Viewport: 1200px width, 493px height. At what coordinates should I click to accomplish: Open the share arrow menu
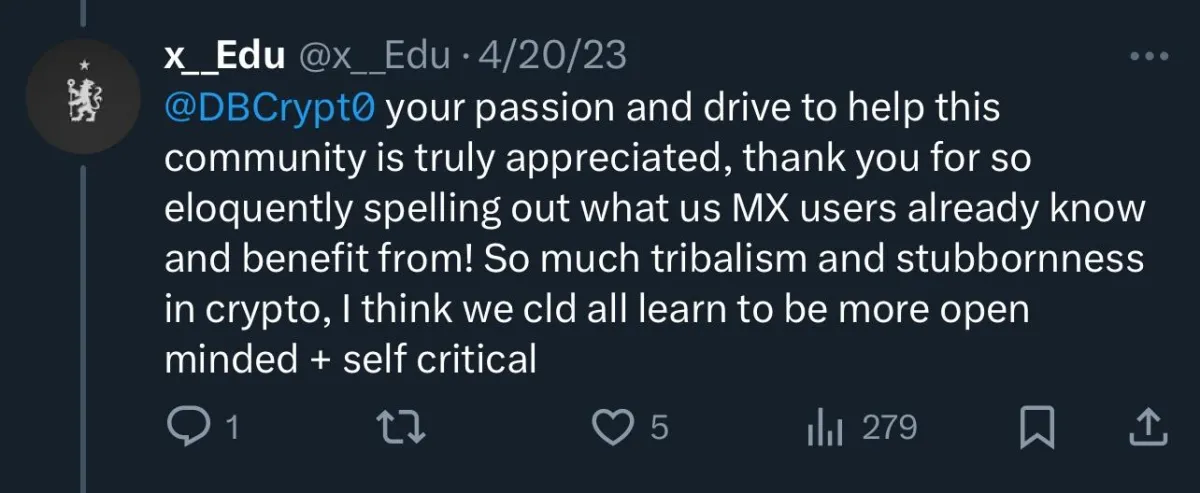[x=1149, y=429]
